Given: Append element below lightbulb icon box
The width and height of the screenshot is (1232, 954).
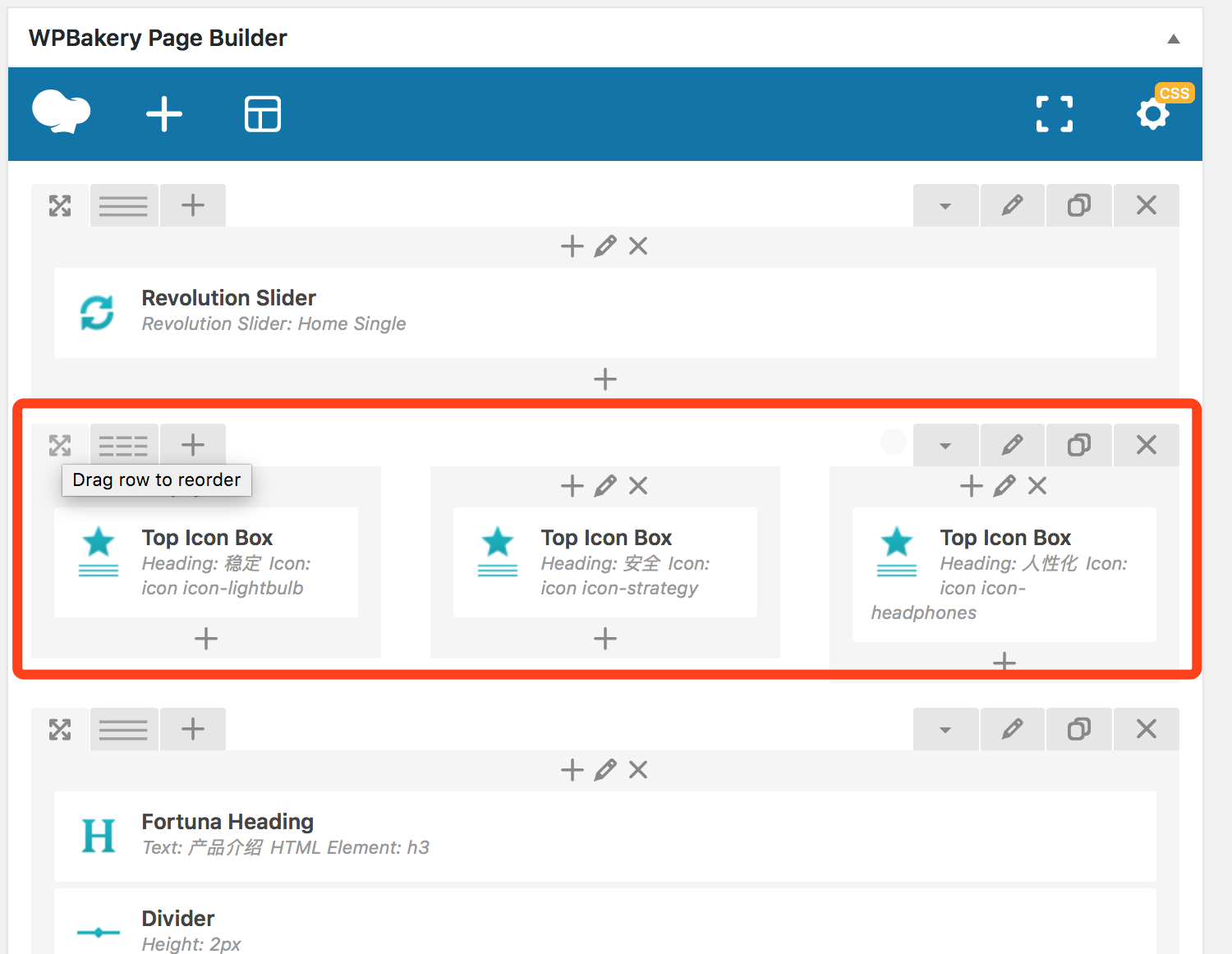Looking at the screenshot, I should coord(206,638).
